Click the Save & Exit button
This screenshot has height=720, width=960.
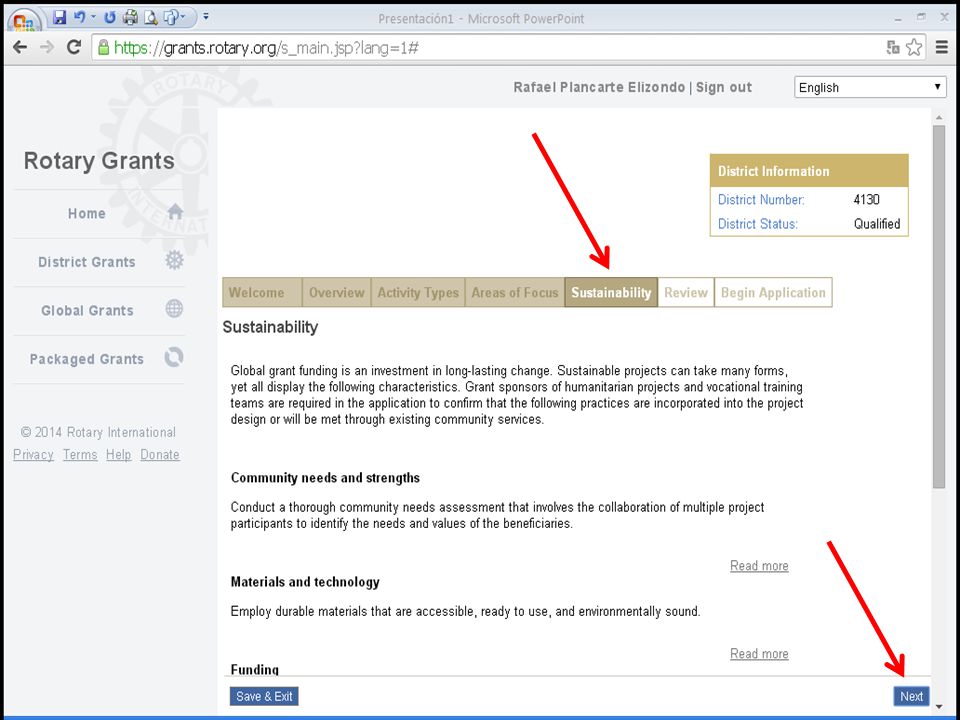264,696
